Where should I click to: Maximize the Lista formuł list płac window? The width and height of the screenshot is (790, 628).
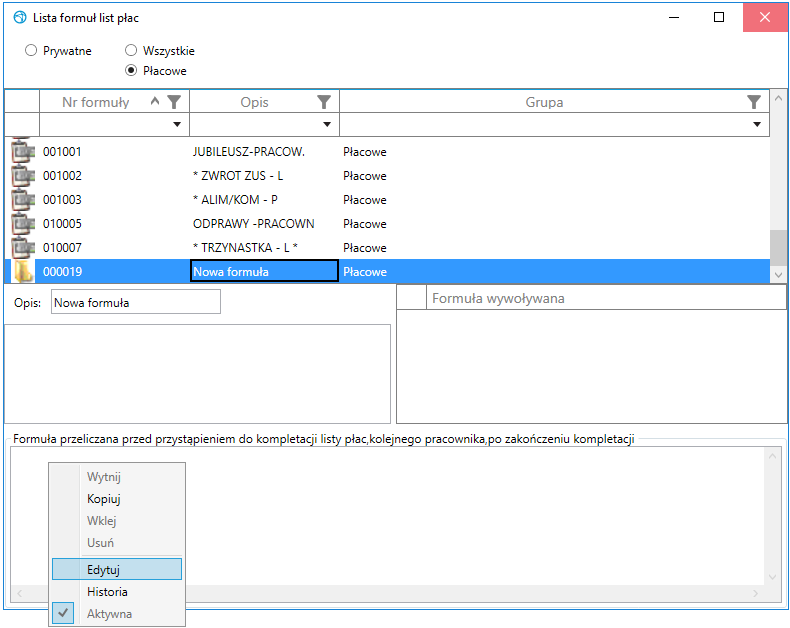click(x=719, y=17)
